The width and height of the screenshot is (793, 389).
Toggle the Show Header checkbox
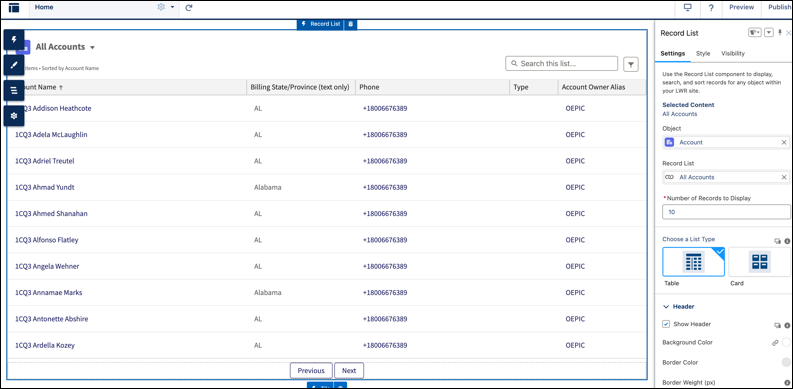click(666, 324)
